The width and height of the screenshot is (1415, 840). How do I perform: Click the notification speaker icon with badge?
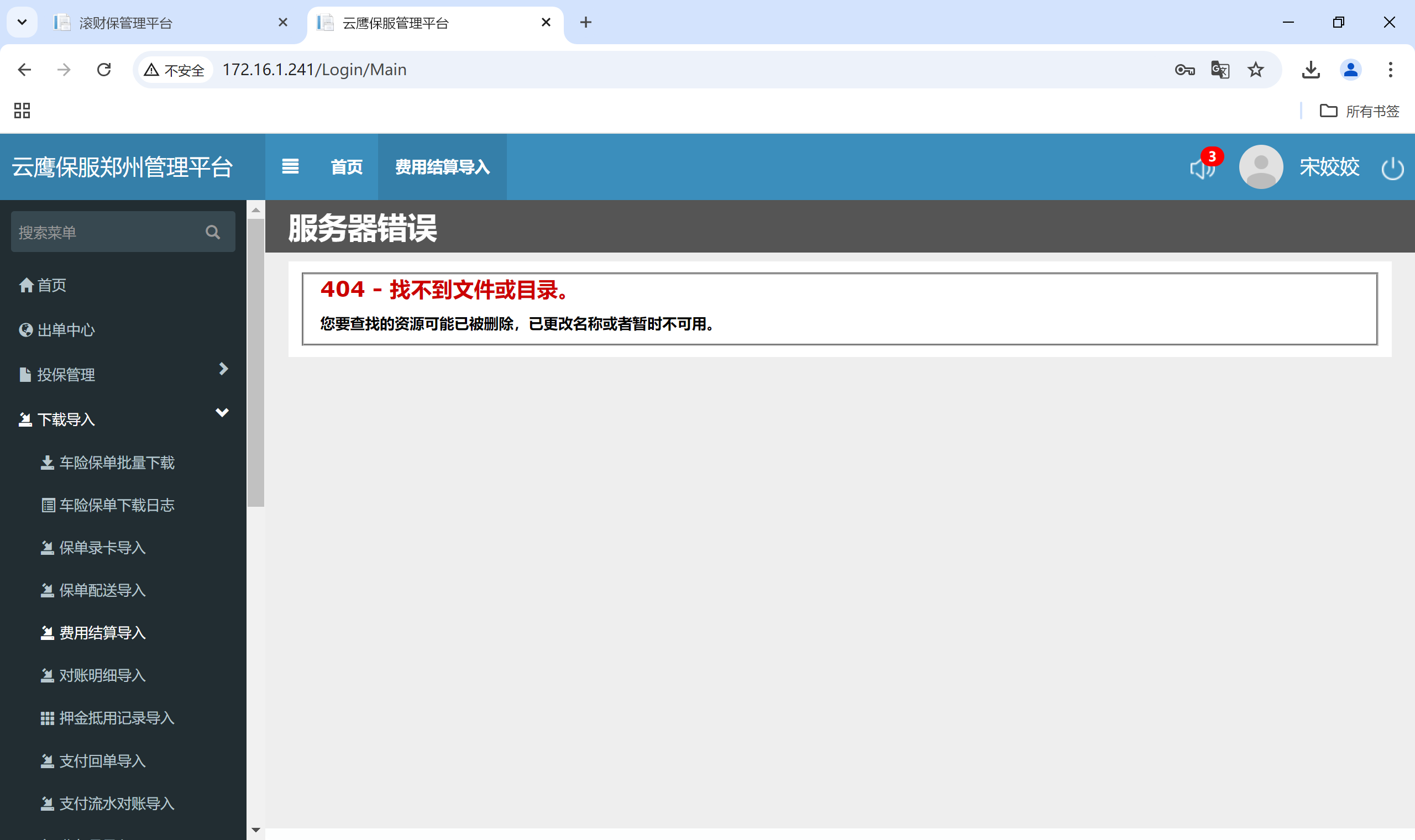(x=1203, y=167)
